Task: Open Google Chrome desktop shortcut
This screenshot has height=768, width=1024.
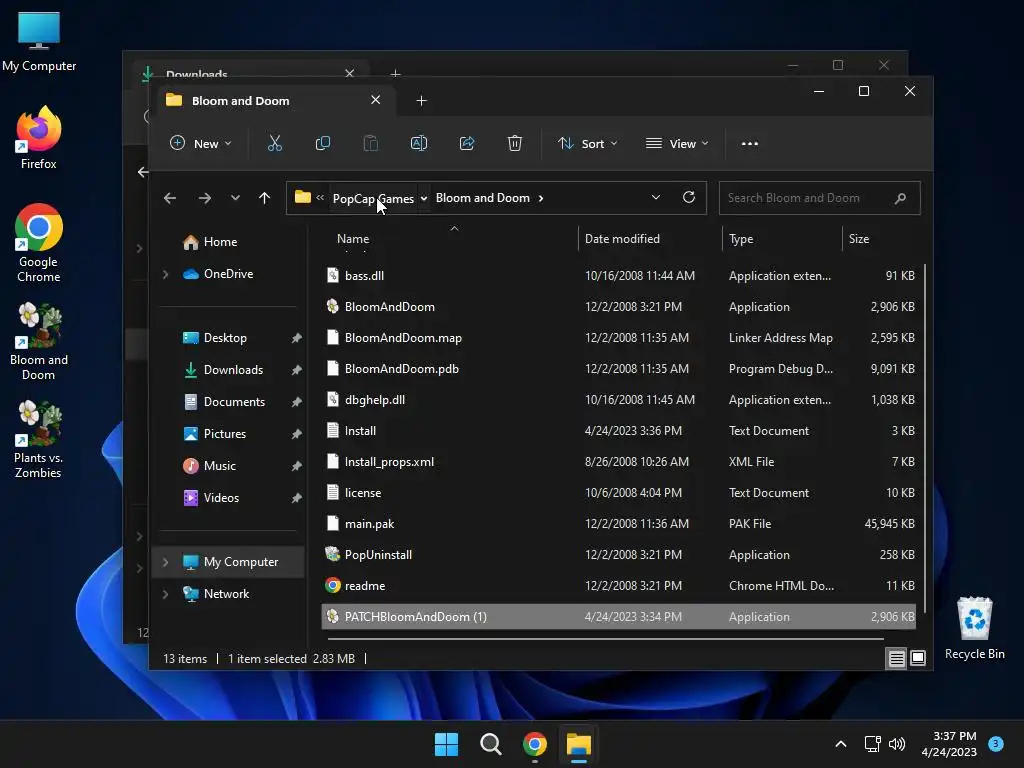Action: point(39,243)
